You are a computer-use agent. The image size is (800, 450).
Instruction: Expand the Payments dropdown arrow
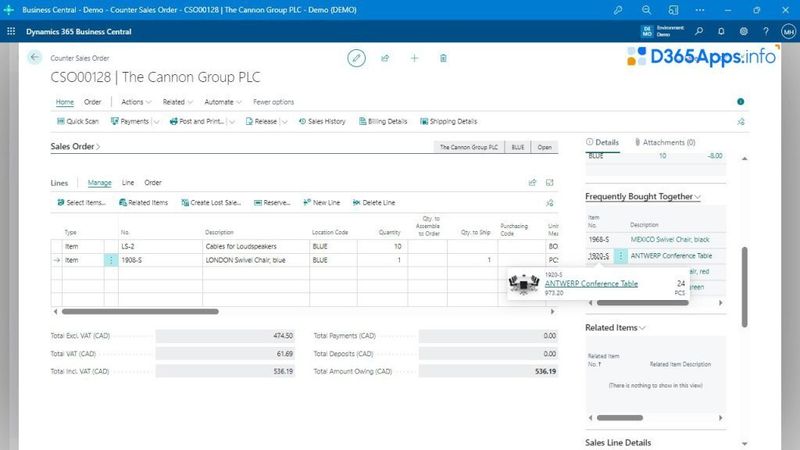coord(156,122)
